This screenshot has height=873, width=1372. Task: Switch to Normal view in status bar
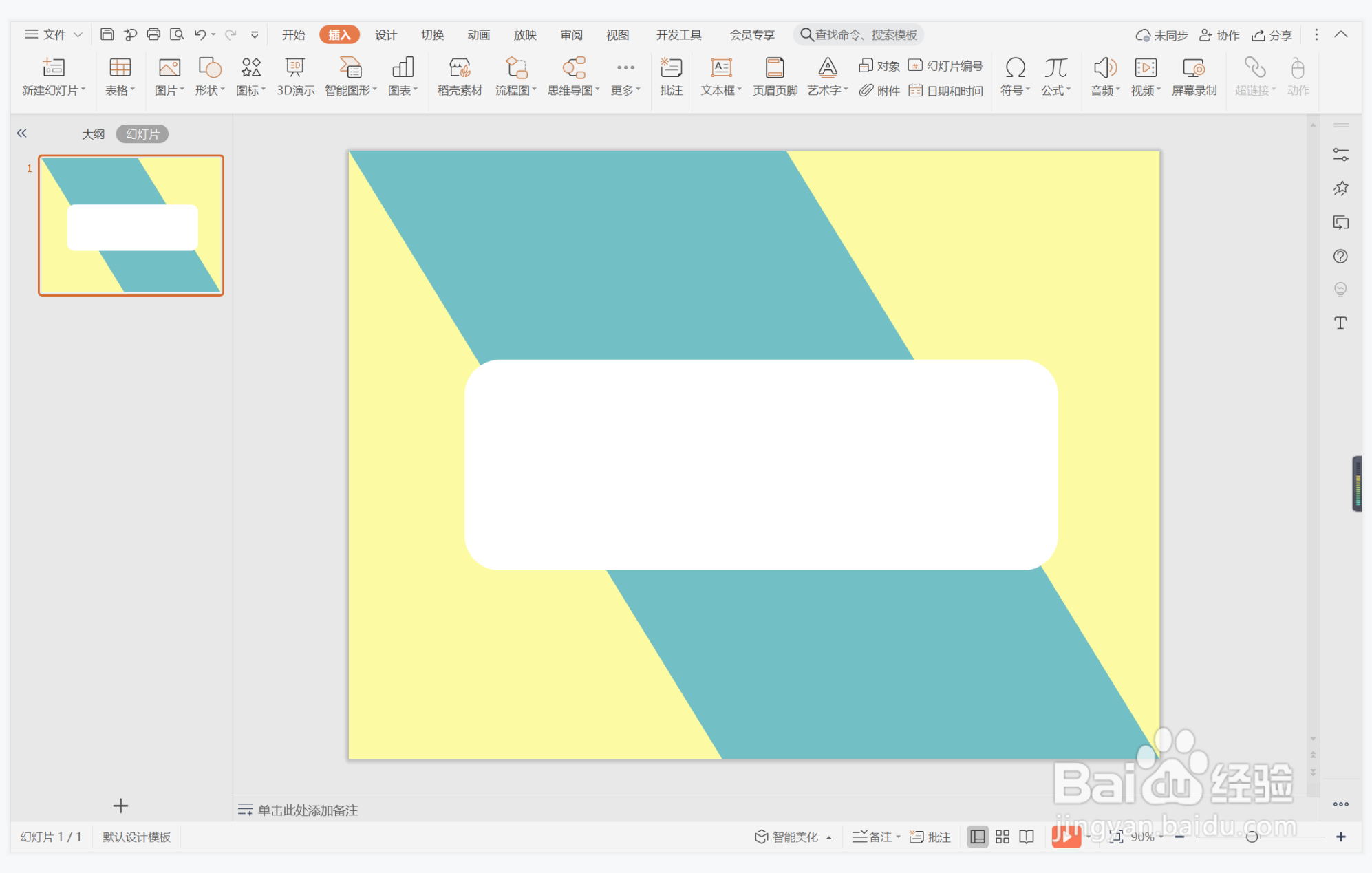[x=978, y=837]
